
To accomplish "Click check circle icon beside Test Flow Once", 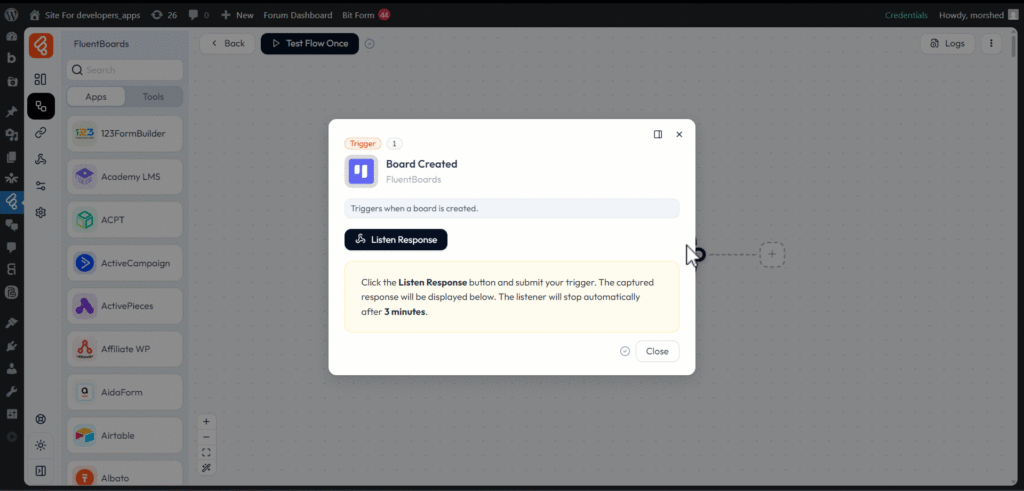I will click(370, 44).
